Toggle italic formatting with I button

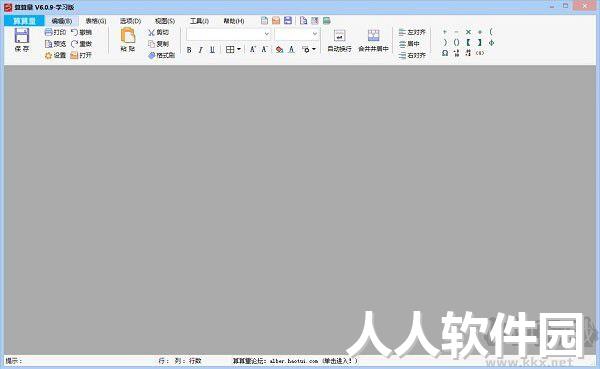(201, 50)
